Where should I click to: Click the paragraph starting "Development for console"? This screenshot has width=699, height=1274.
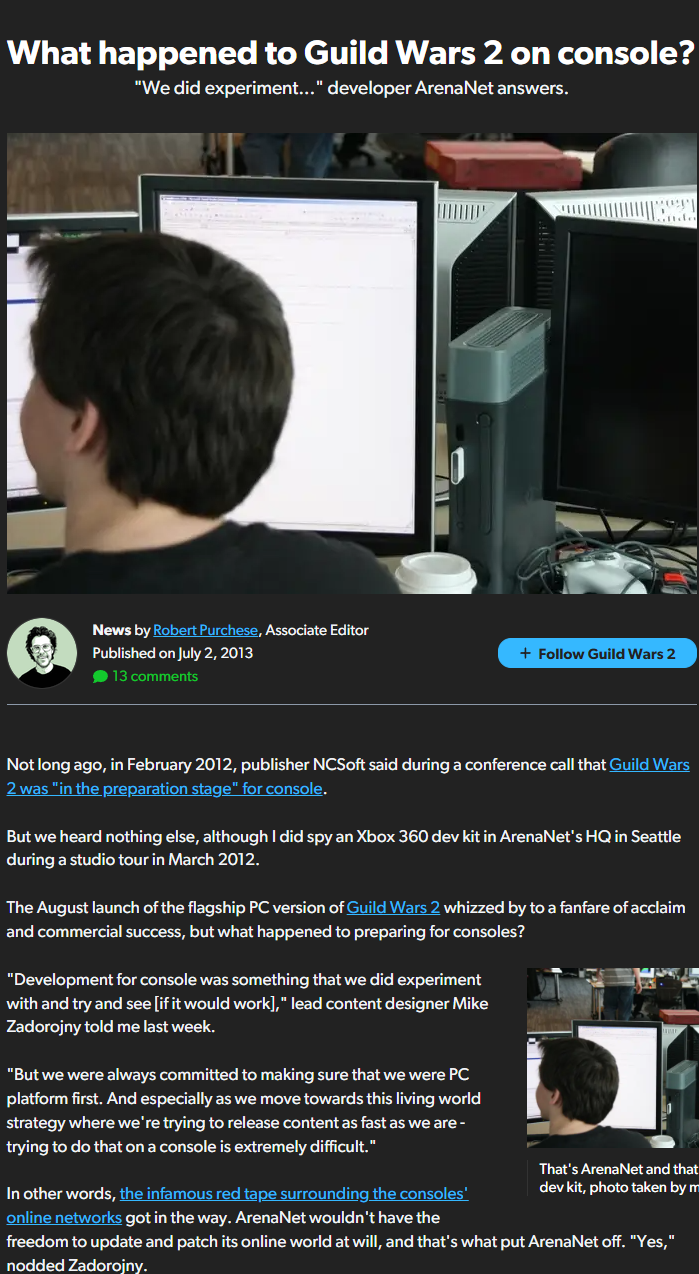pyautogui.click(x=248, y=1003)
